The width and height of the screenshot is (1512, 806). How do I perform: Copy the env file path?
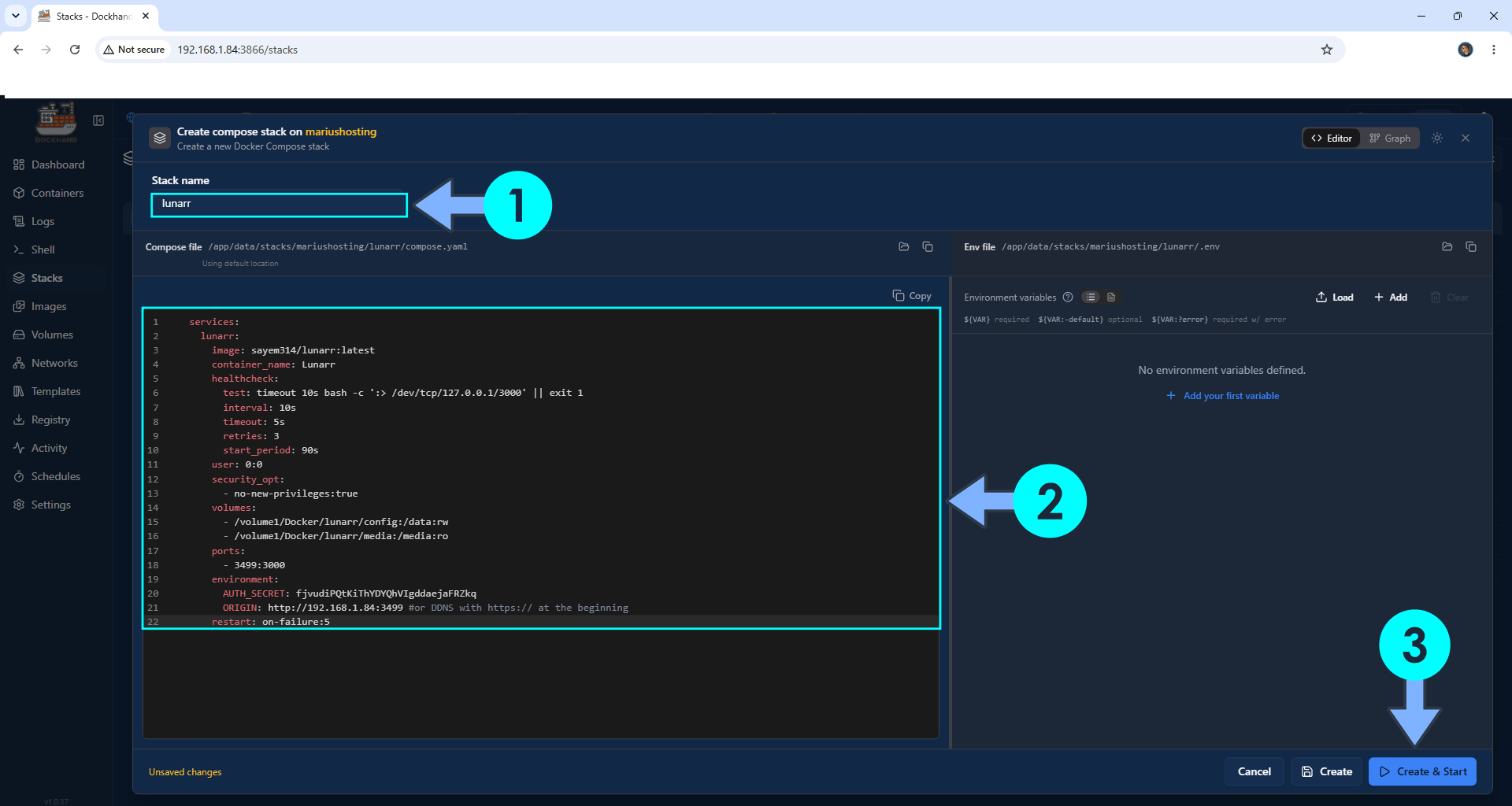tap(1471, 247)
